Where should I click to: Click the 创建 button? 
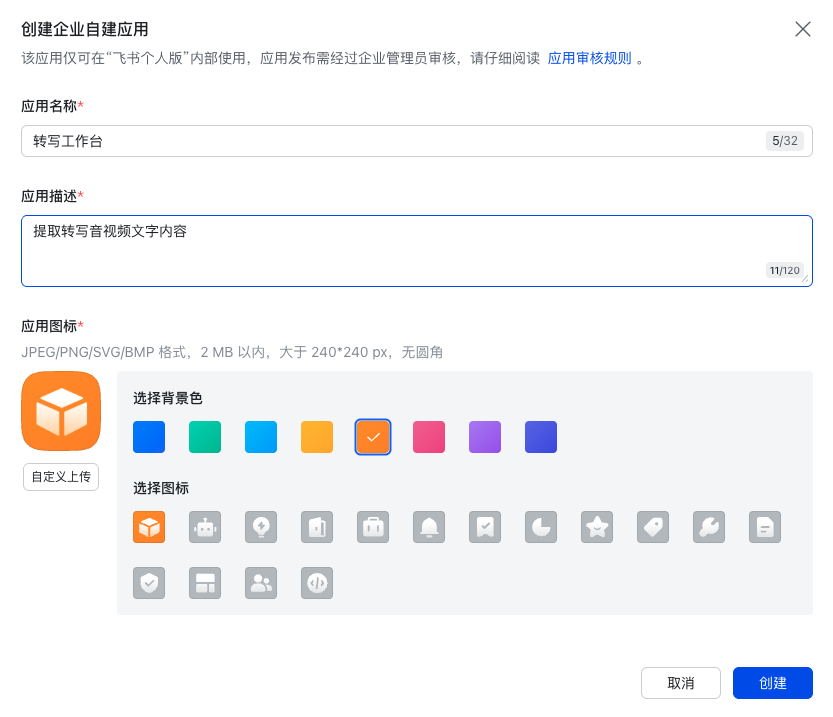point(773,683)
